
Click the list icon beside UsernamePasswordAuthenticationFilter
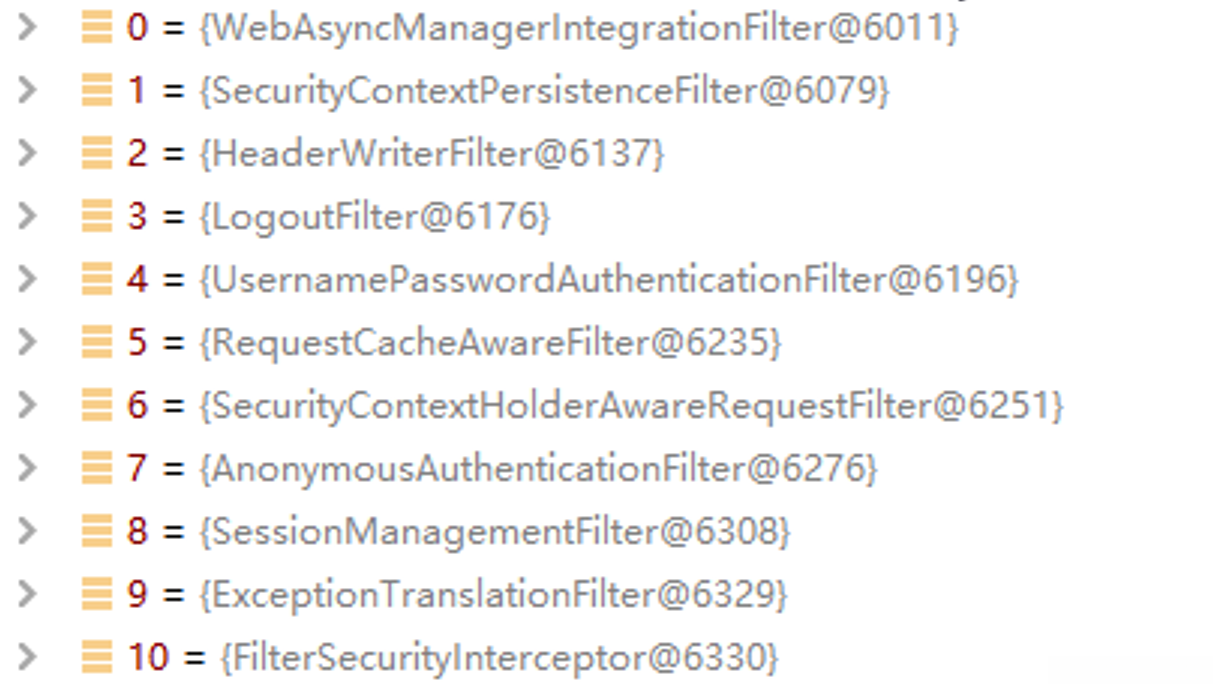pos(97,280)
